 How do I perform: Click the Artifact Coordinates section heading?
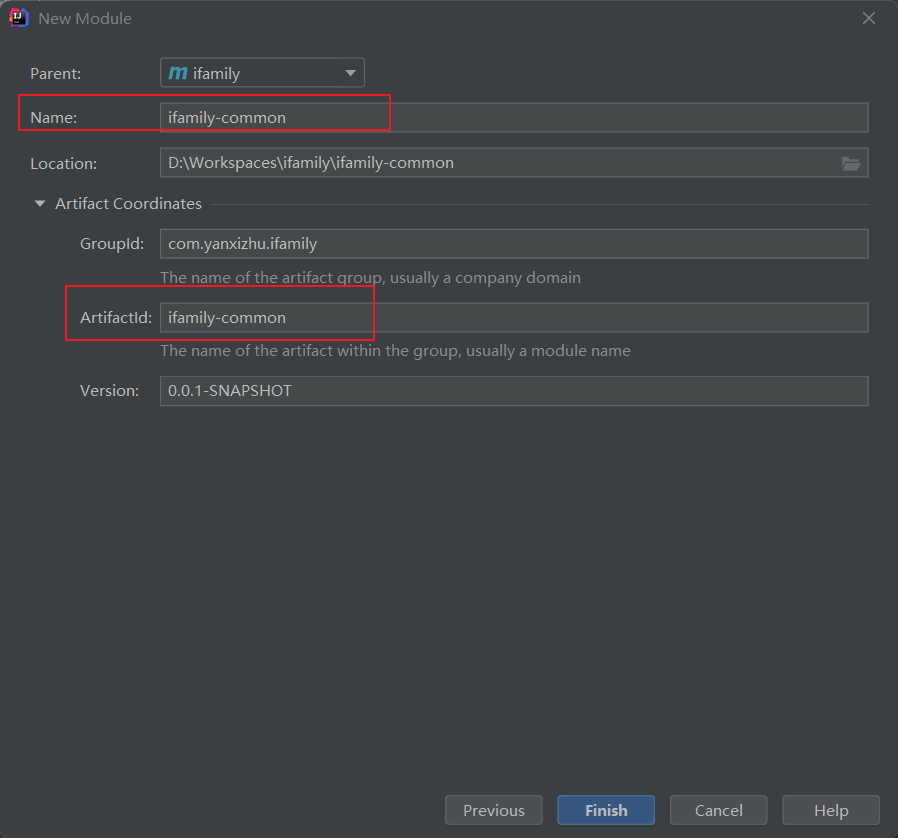coord(128,204)
